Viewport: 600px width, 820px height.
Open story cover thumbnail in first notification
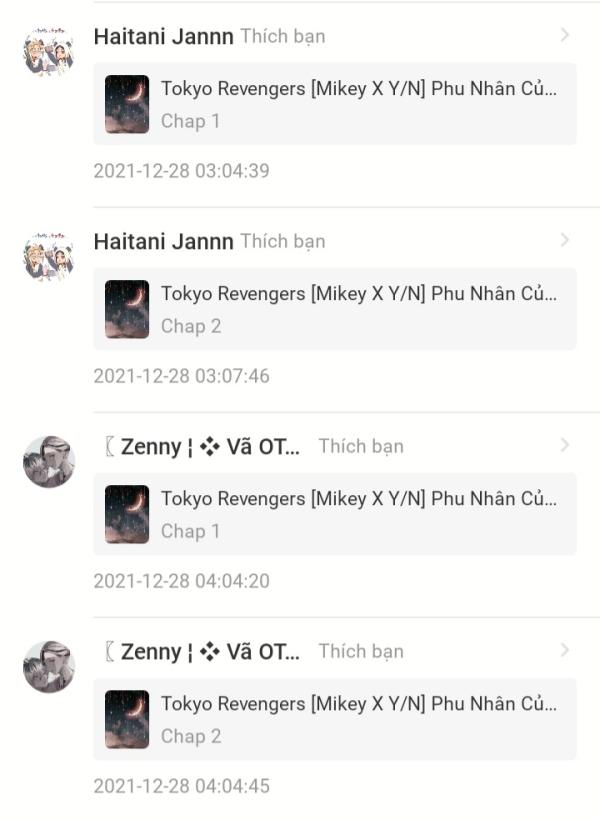click(127, 104)
